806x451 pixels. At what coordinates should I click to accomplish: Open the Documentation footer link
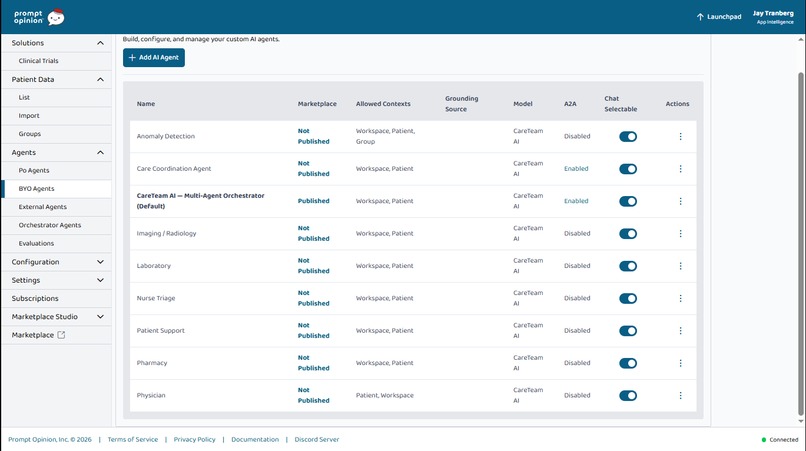[x=255, y=440]
